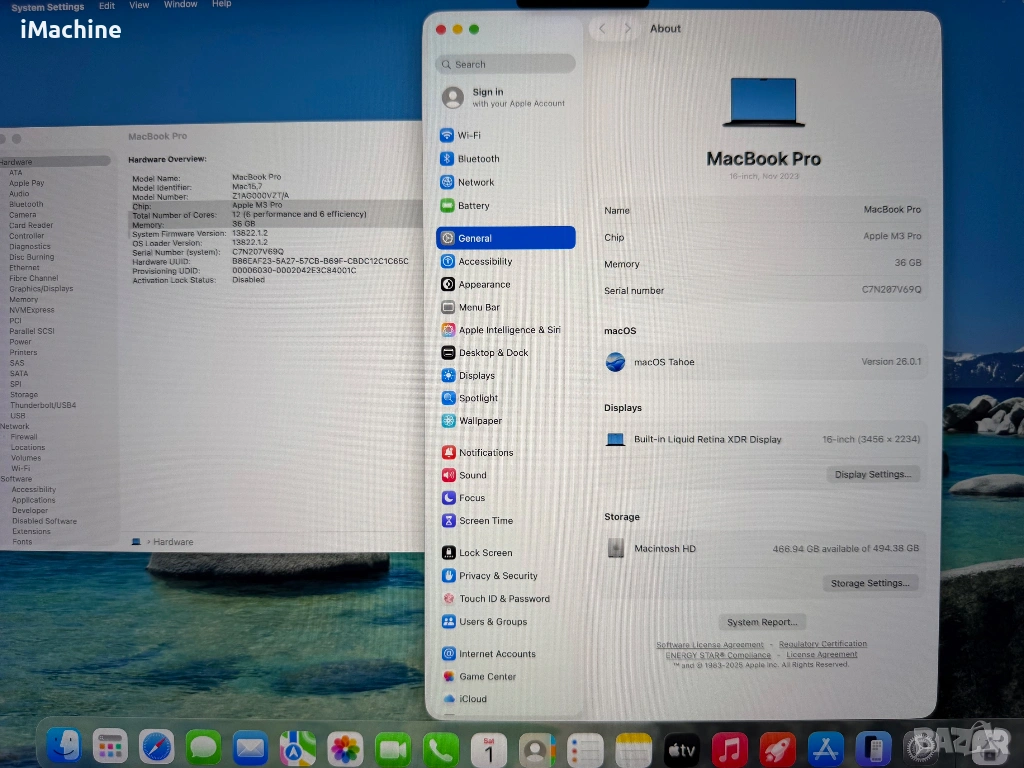
Task: Click the Display Settings button
Action: pyautogui.click(x=872, y=475)
